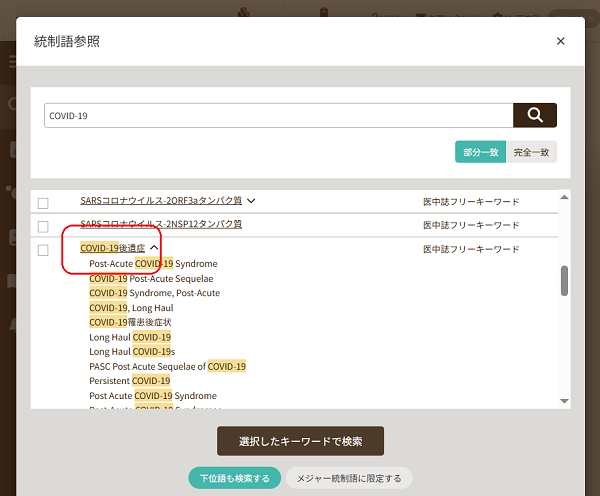Click 医中誌フリーキーワード label in NSP12 row
This screenshot has height=496, width=600.
(x=471, y=225)
